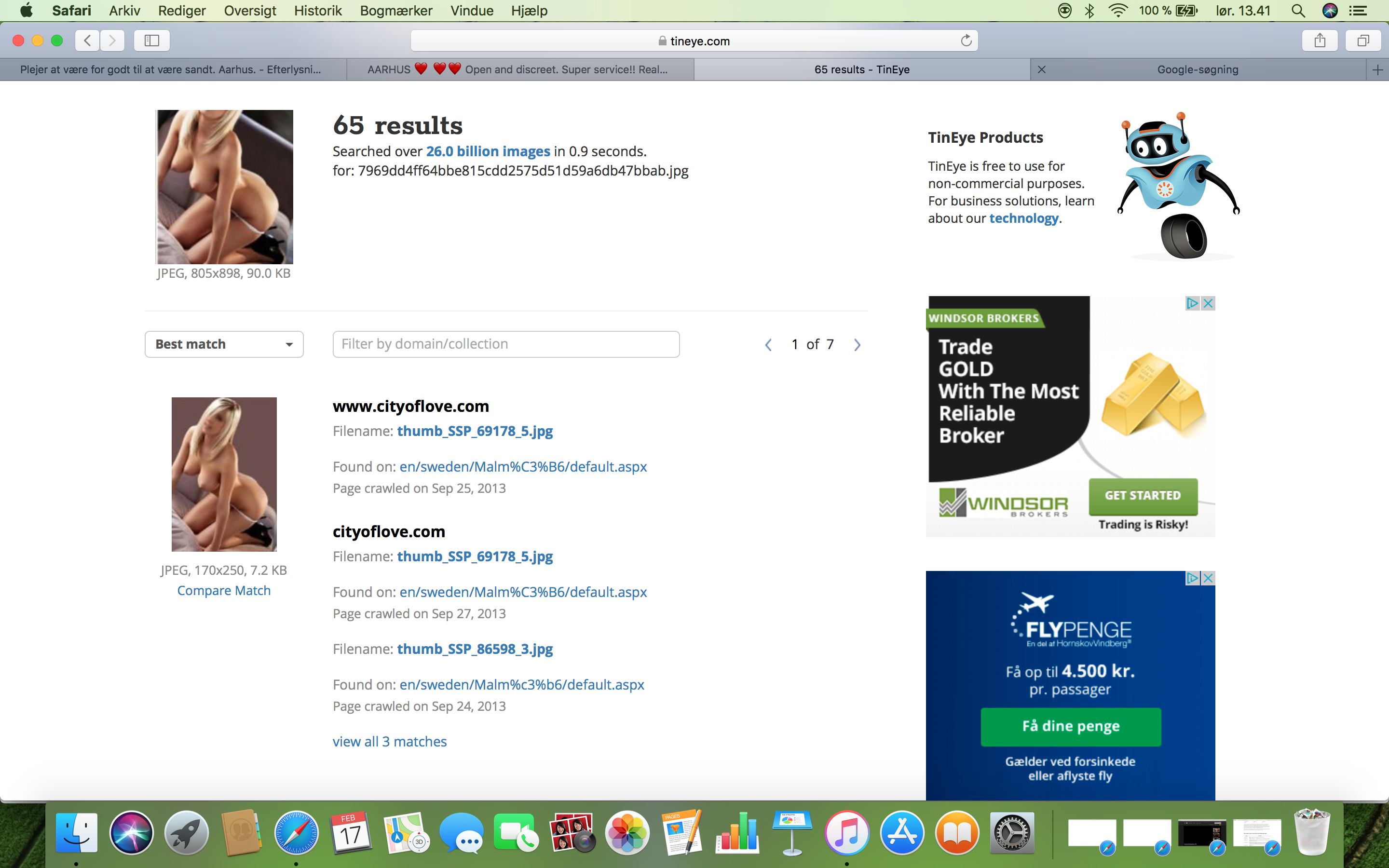Open the Bogmærker menu
Viewport: 1389px width, 868px height.
pos(396,10)
